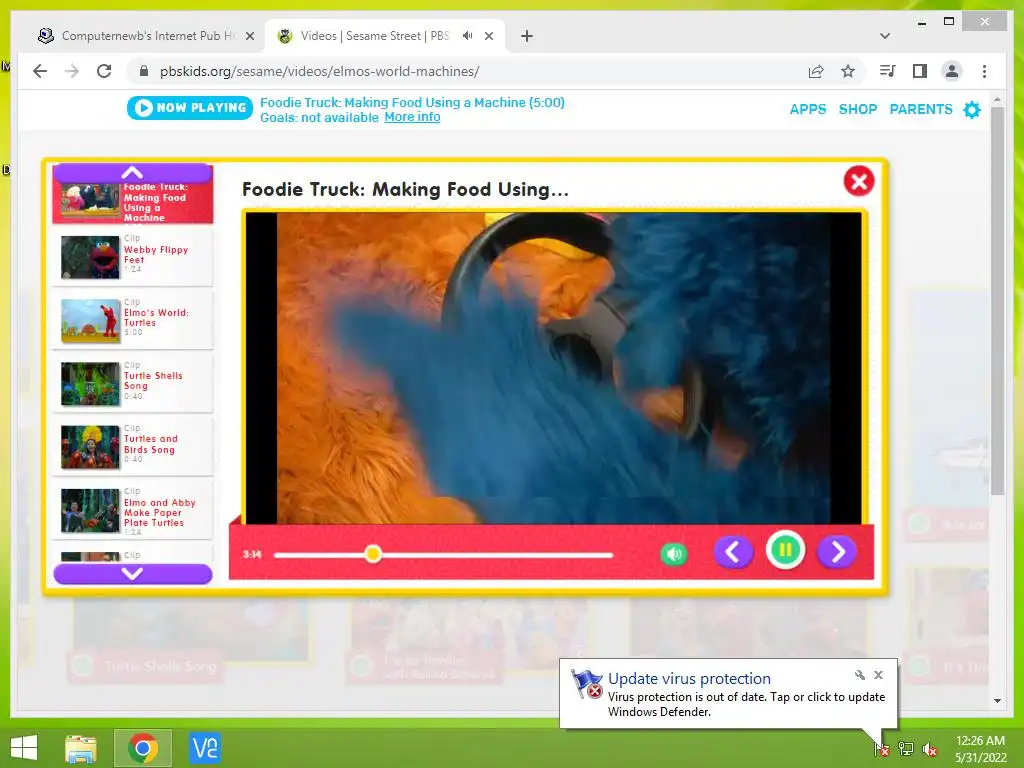Click the scrollbar down arrow
This screenshot has width=1024, height=768.
pyautogui.click(x=997, y=701)
